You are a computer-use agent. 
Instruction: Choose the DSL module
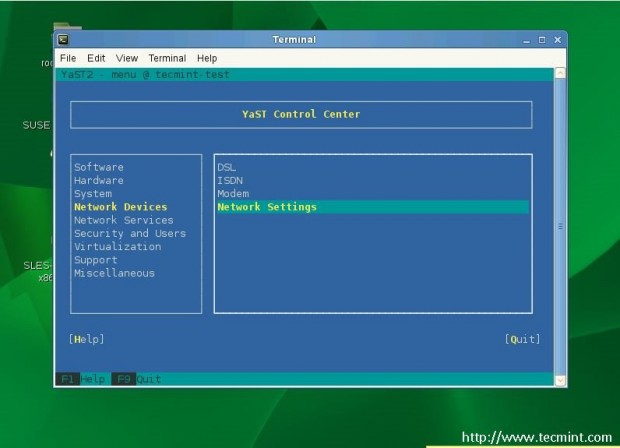(227, 167)
